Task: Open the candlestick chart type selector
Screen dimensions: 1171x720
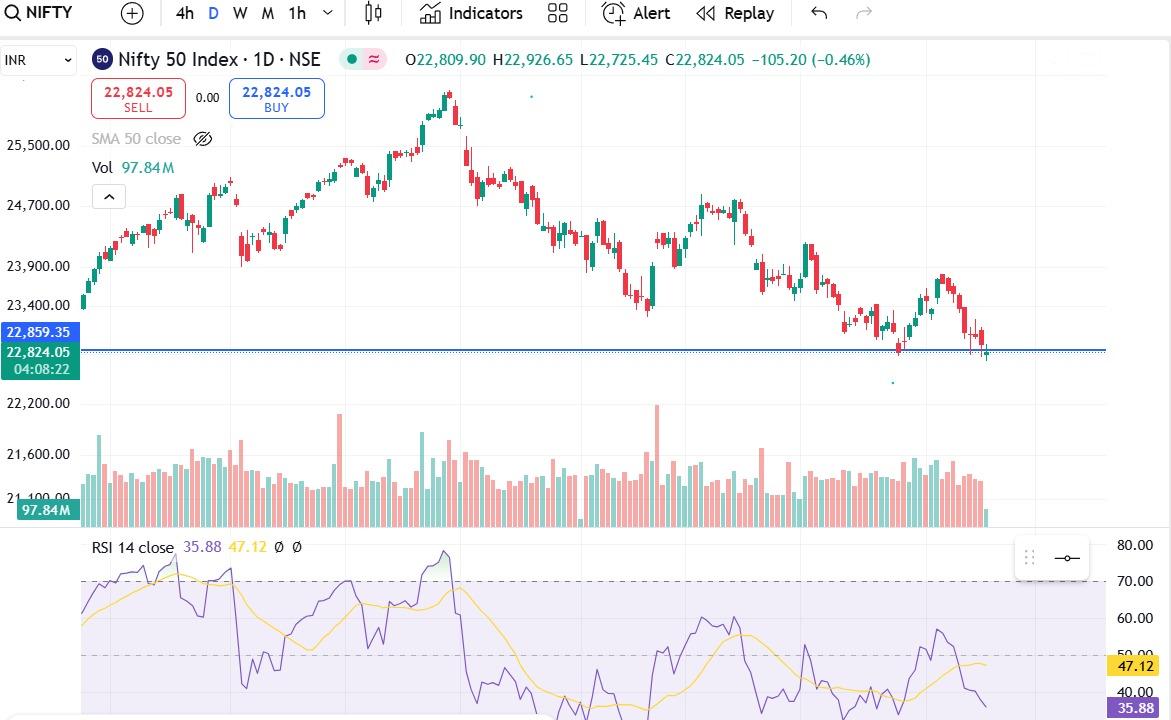Action: 373,13
